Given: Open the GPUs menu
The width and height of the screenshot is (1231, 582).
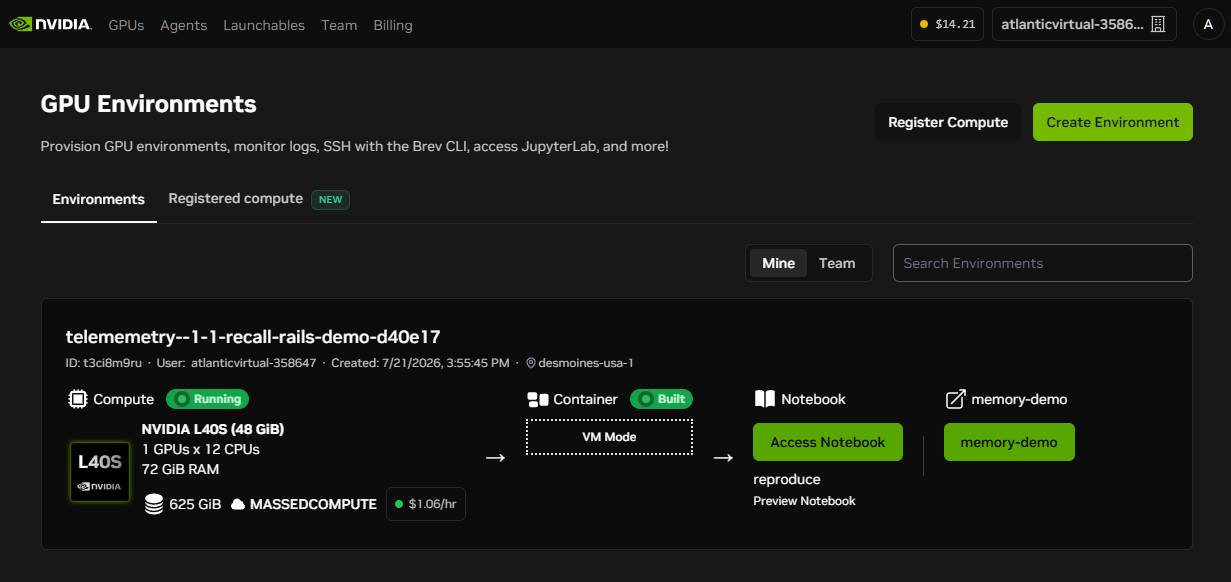Looking at the screenshot, I should click(126, 25).
